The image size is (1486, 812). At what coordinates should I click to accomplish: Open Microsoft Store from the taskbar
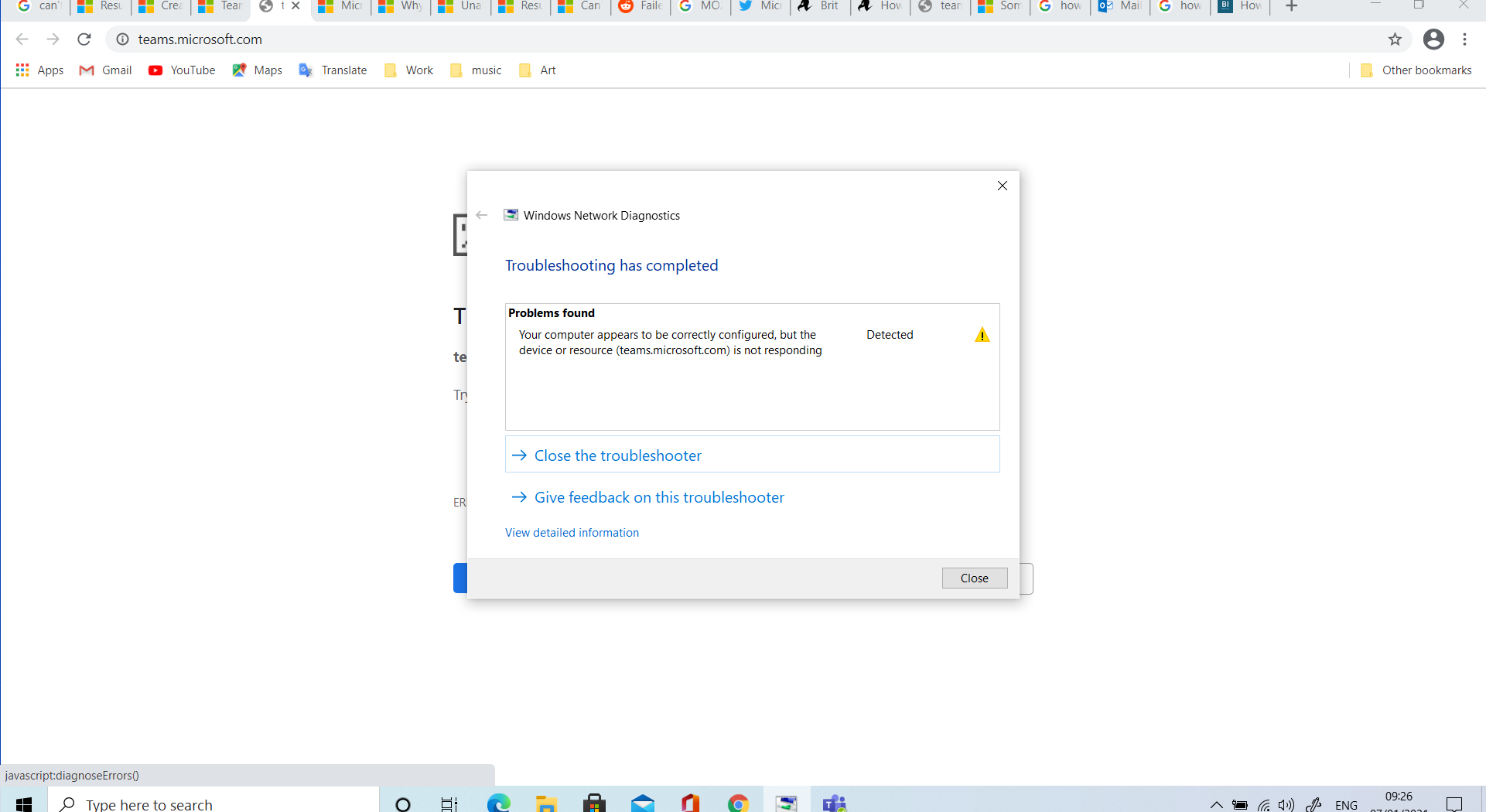[594, 804]
